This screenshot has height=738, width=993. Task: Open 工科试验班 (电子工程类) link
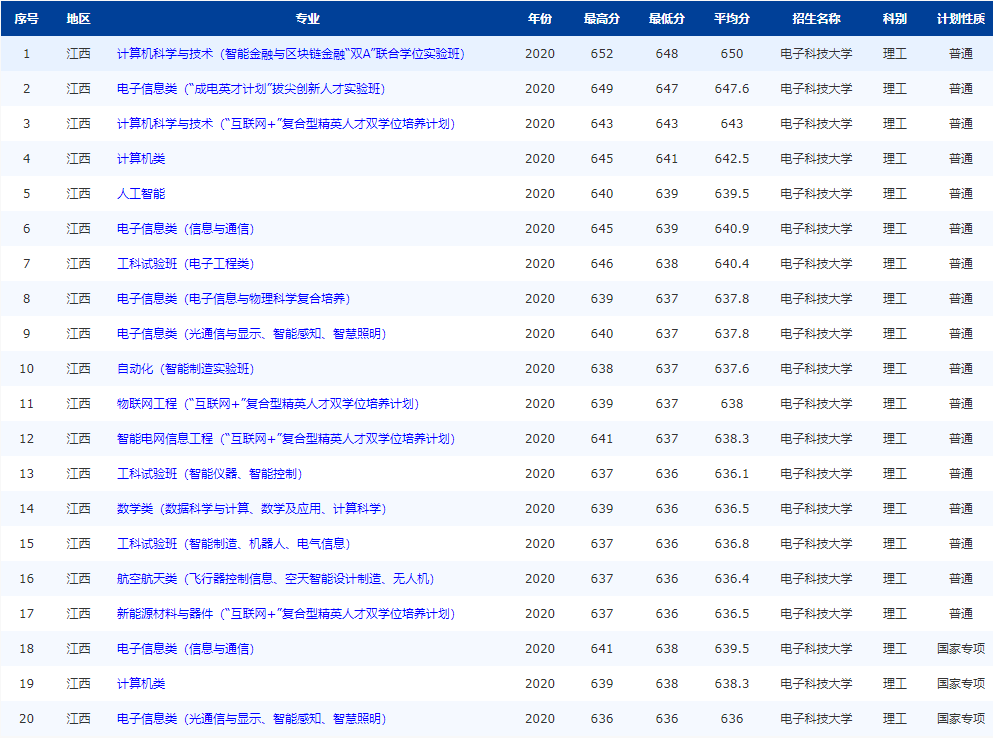point(186,264)
